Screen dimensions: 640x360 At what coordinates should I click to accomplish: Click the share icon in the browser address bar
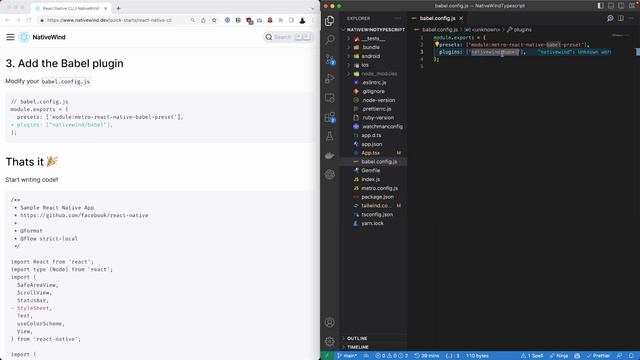pyautogui.click(x=203, y=20)
